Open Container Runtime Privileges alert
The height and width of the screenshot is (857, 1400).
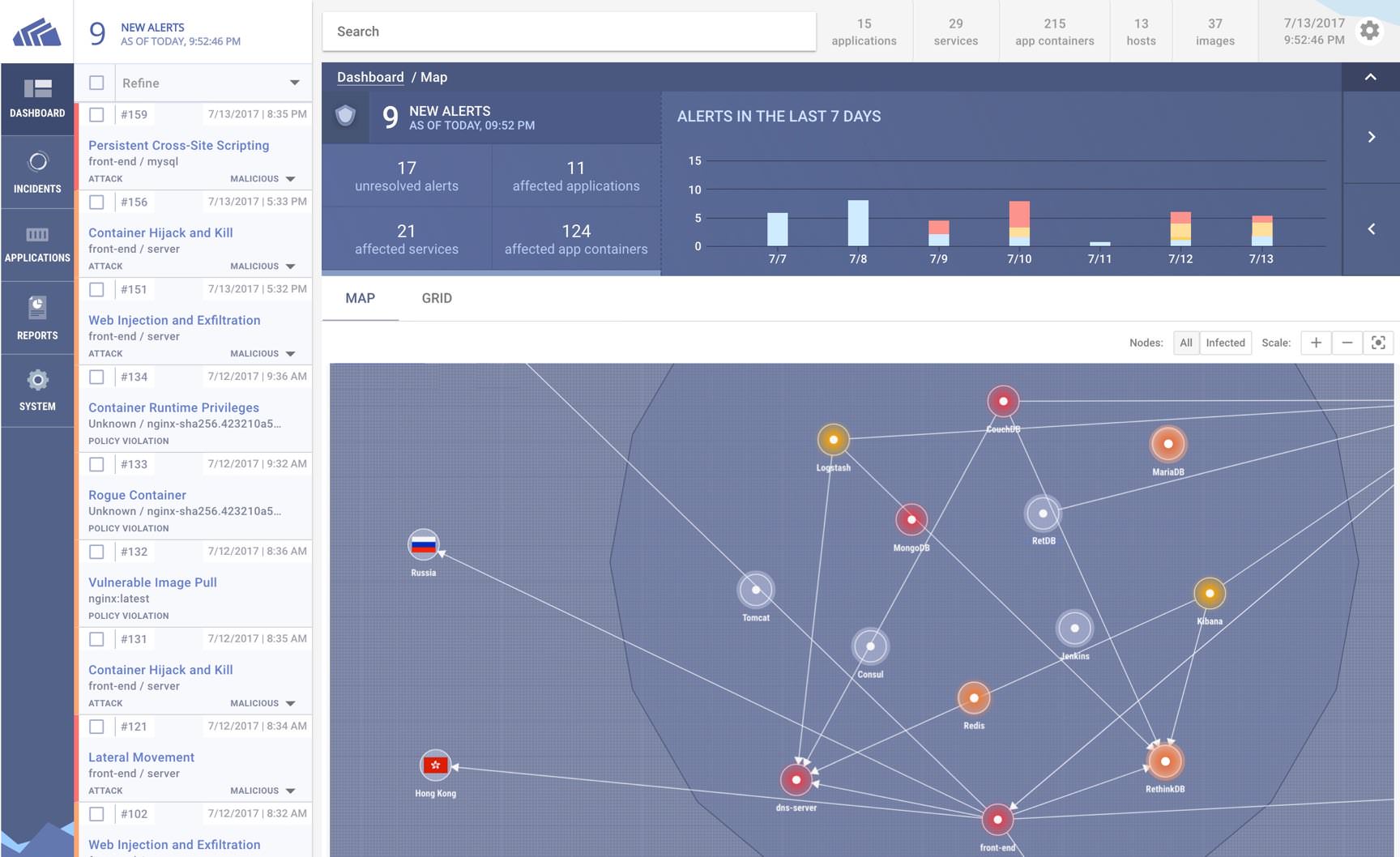(173, 407)
